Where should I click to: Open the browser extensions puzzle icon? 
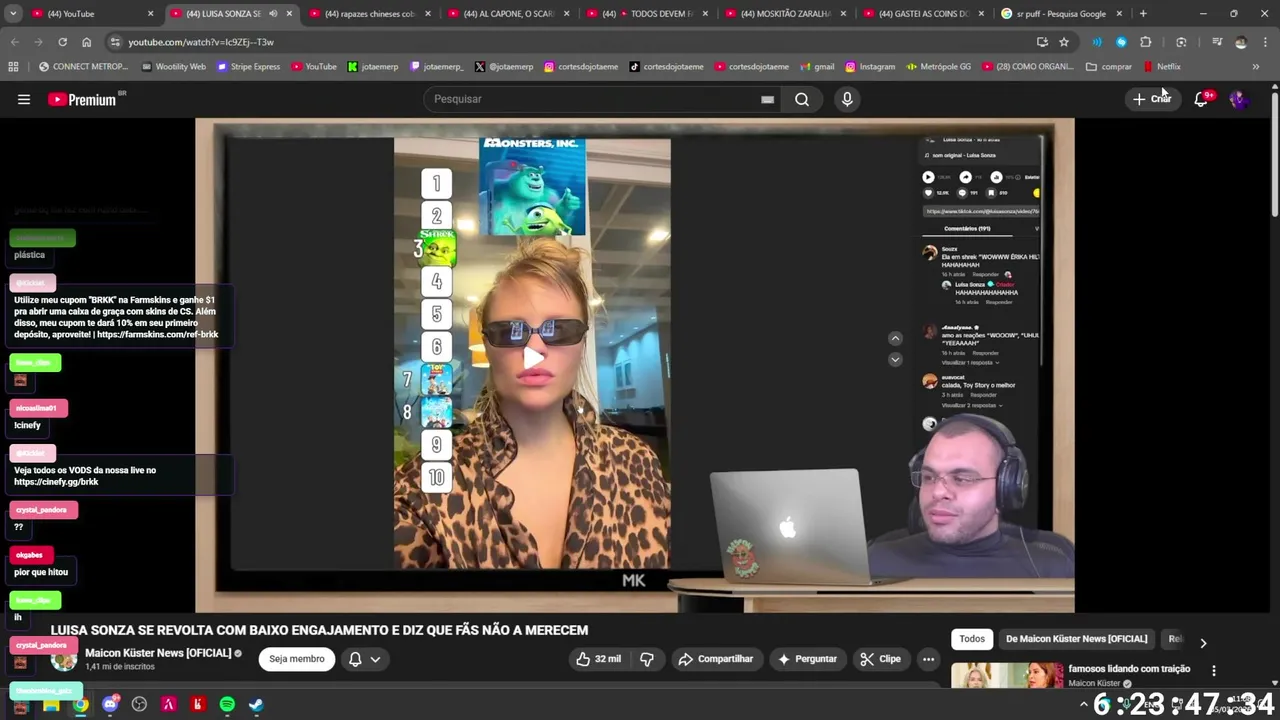pyautogui.click(x=1146, y=42)
